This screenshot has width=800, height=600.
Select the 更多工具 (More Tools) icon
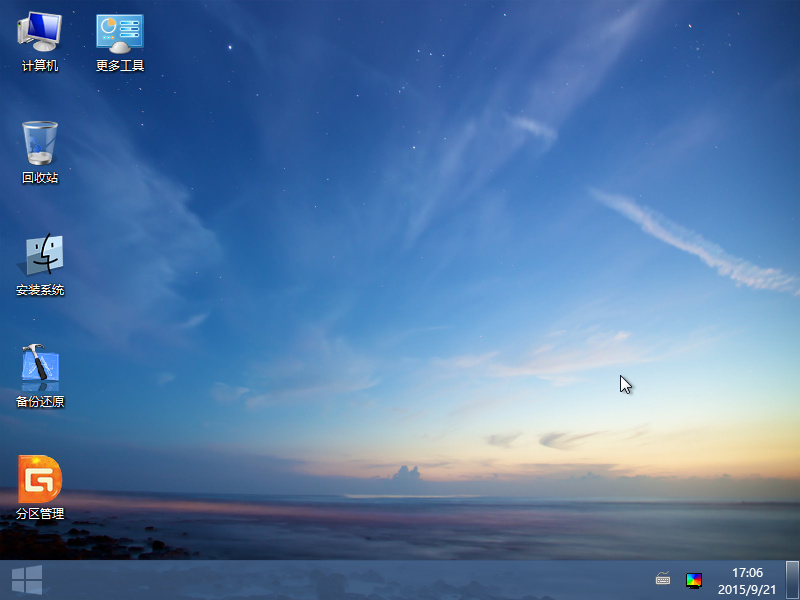[x=120, y=32]
